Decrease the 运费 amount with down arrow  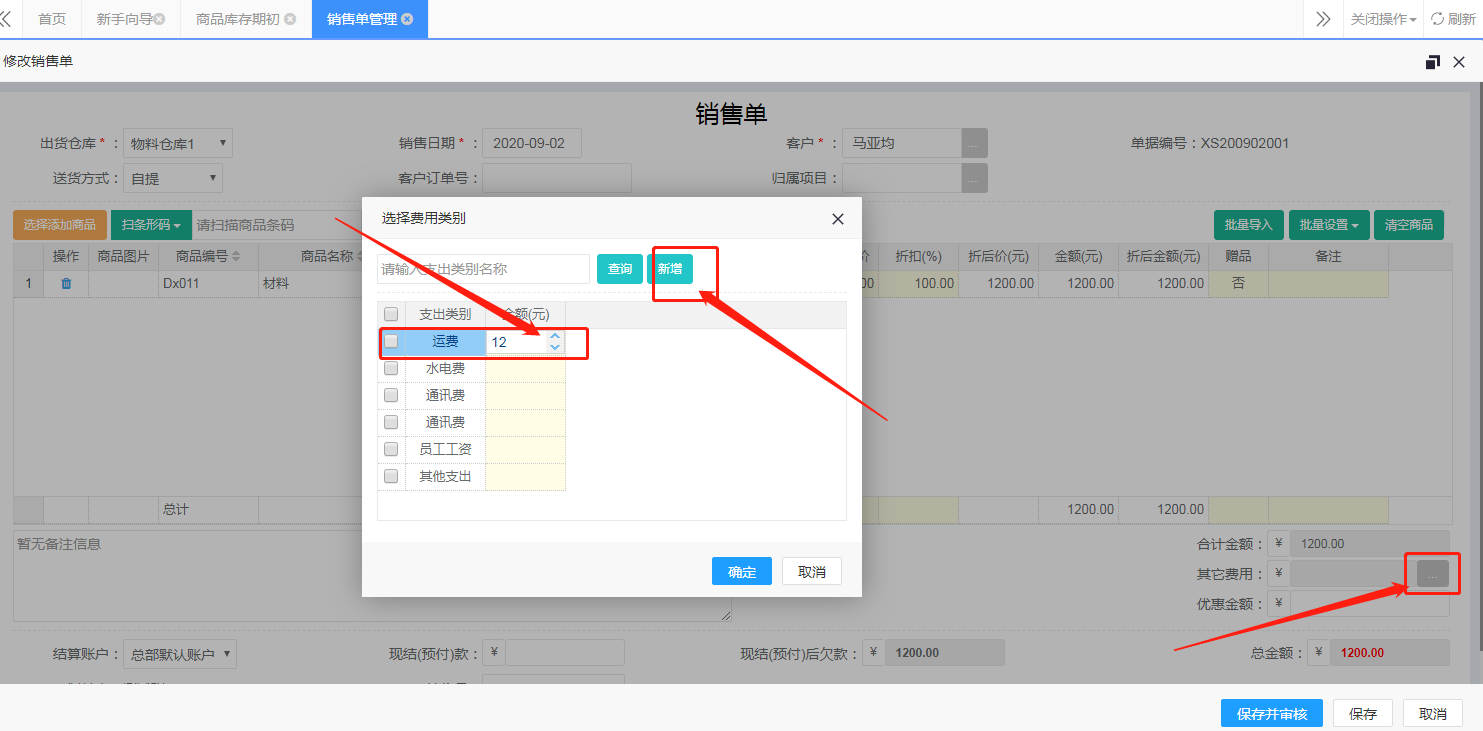pos(555,347)
